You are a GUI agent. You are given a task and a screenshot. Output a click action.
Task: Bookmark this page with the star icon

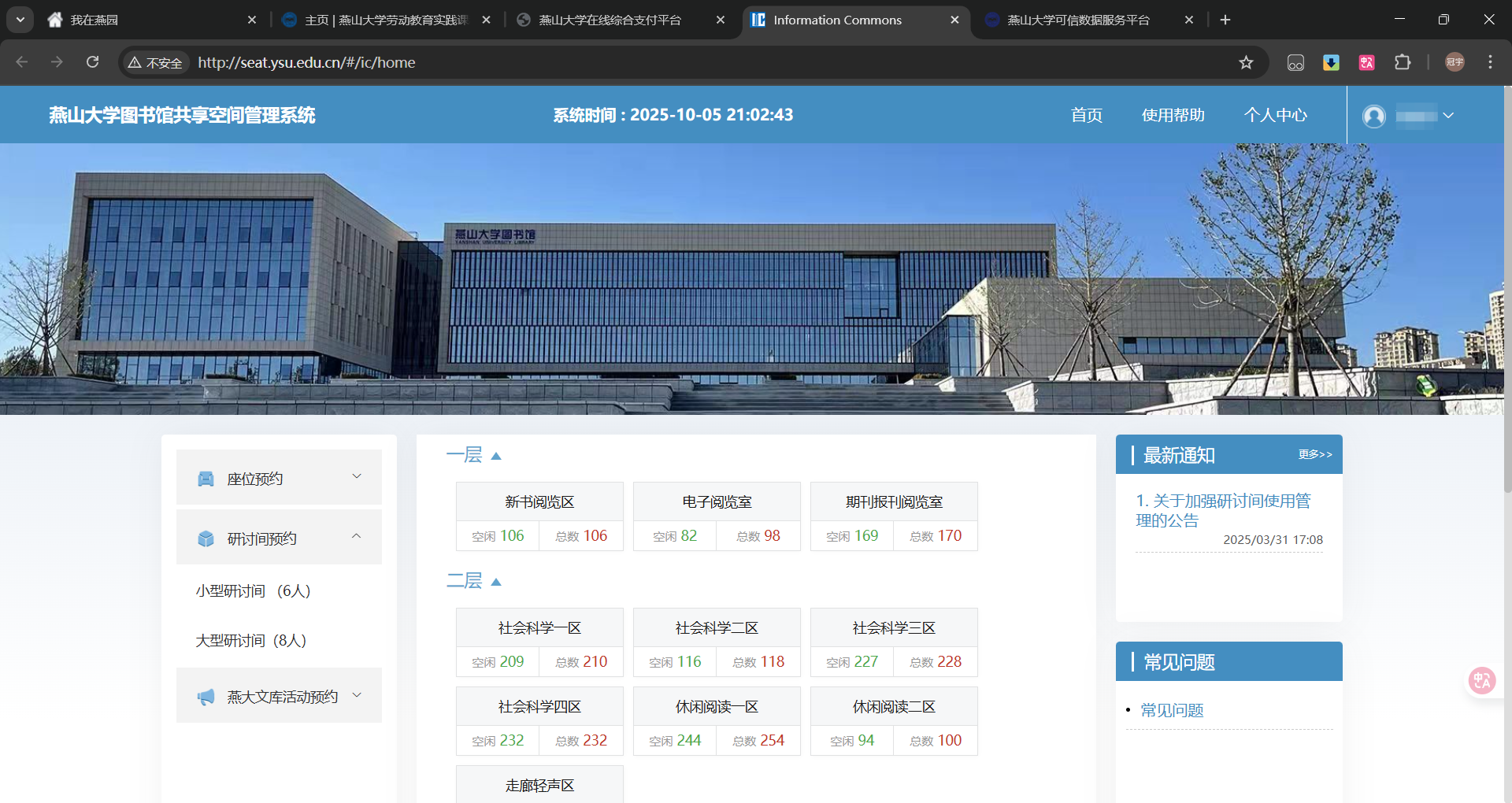1246,62
